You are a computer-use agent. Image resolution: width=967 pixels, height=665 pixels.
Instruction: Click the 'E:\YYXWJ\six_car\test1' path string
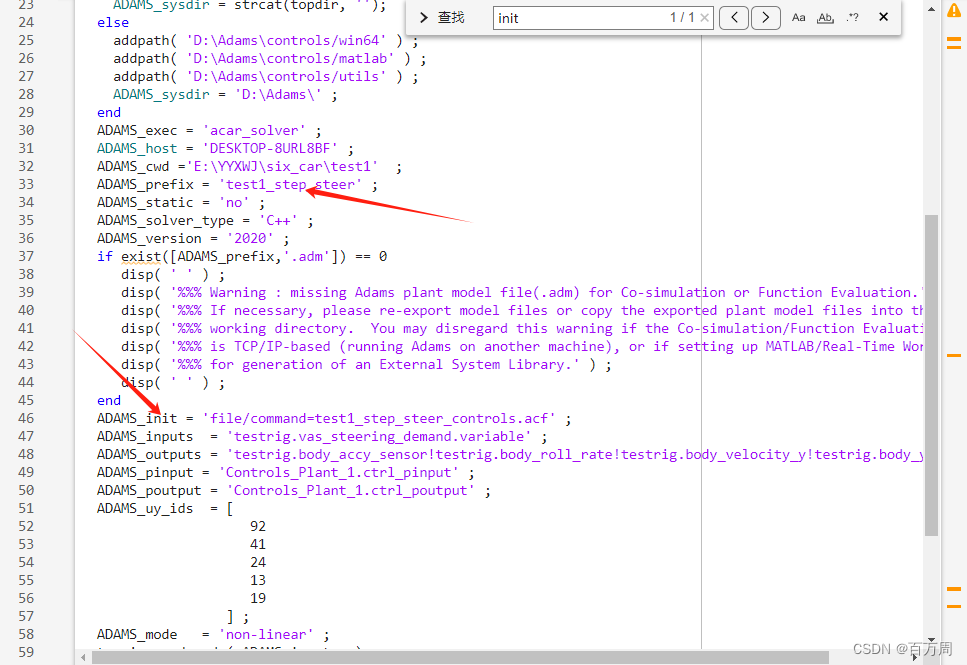point(282,167)
